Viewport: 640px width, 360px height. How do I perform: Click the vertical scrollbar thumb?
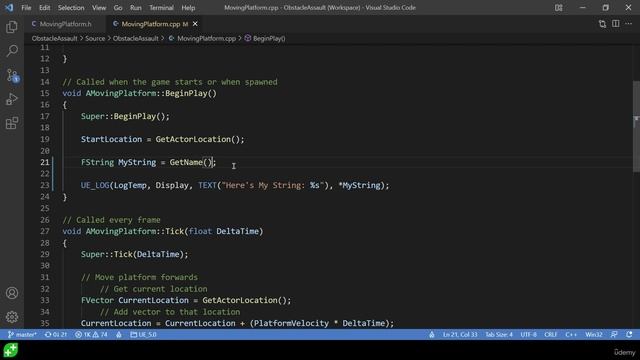pos(636,127)
